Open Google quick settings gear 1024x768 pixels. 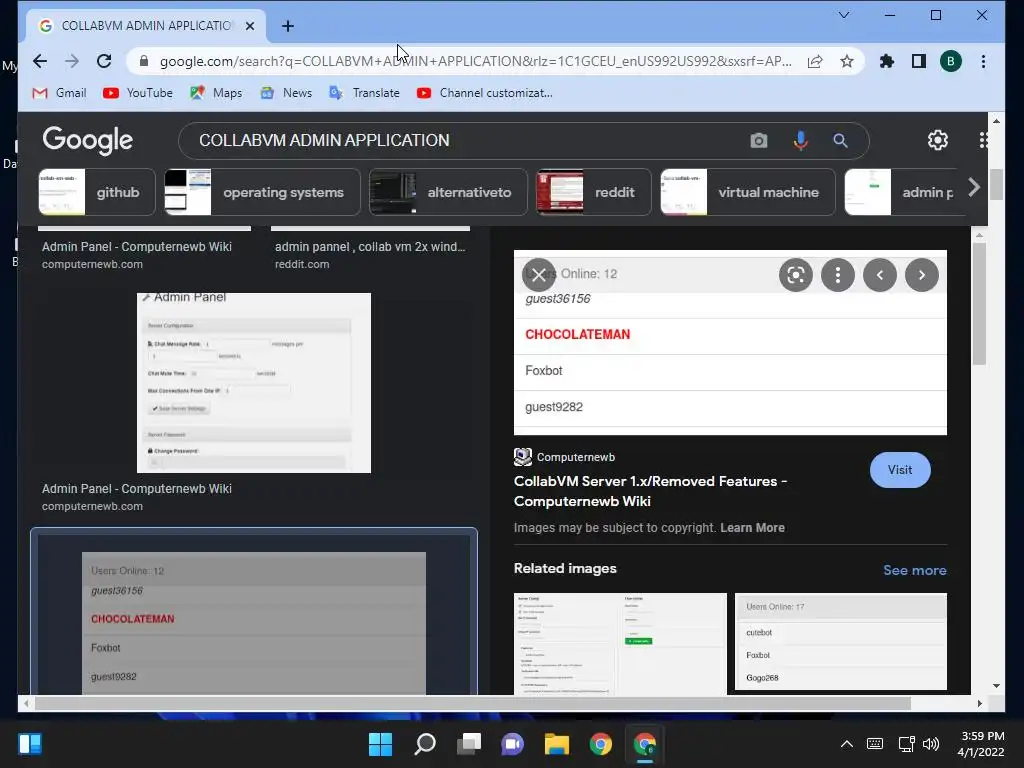click(x=938, y=140)
